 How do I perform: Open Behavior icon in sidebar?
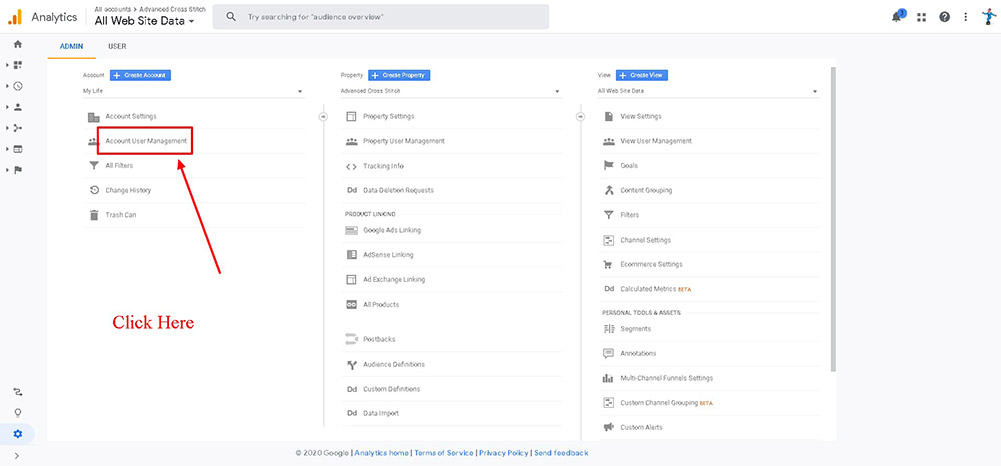coord(18,149)
